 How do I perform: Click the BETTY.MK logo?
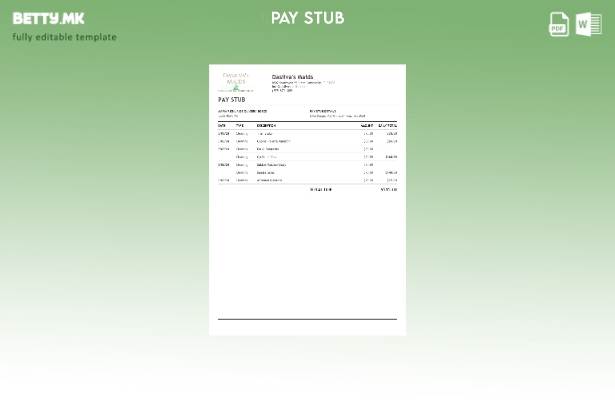(x=48, y=18)
